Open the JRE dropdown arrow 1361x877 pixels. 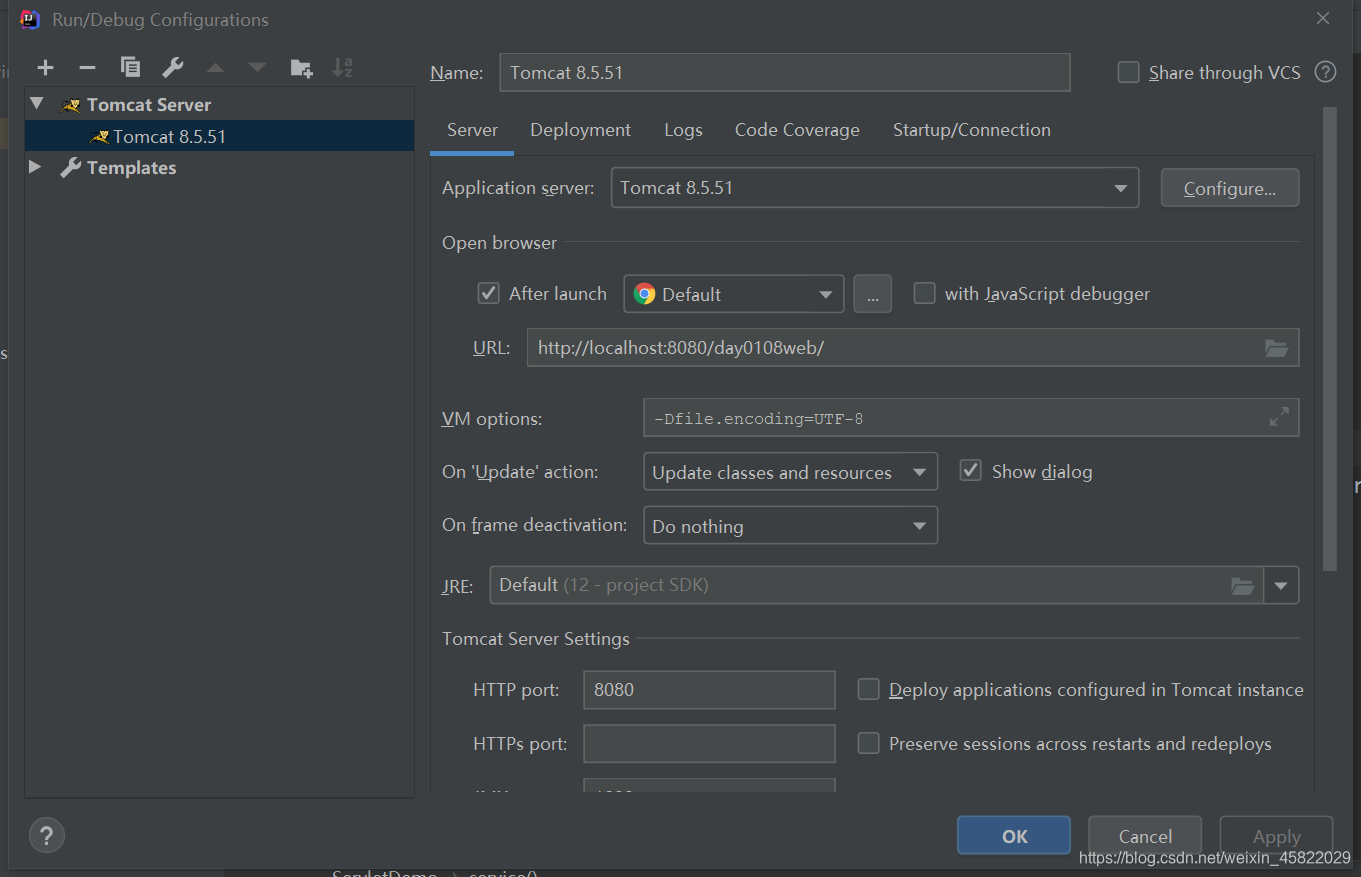click(x=1281, y=586)
